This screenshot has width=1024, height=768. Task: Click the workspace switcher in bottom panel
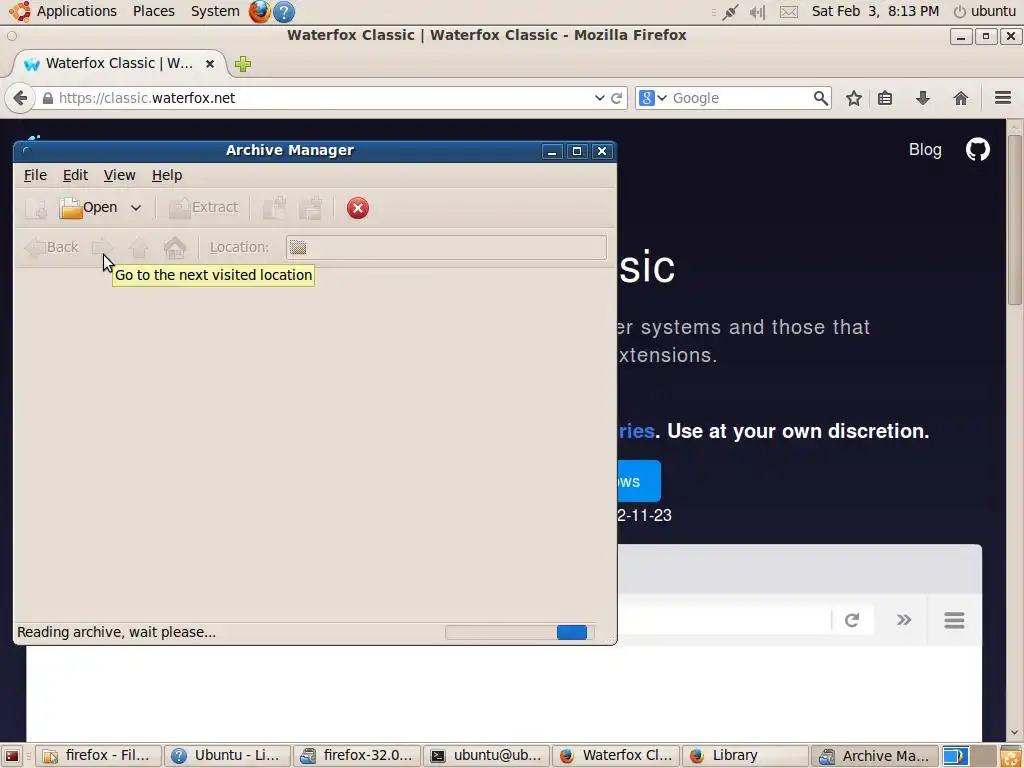(x=968, y=756)
